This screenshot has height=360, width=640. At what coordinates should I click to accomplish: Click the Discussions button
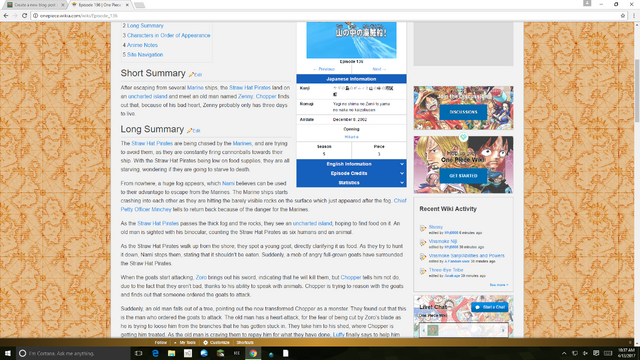tap(463, 112)
